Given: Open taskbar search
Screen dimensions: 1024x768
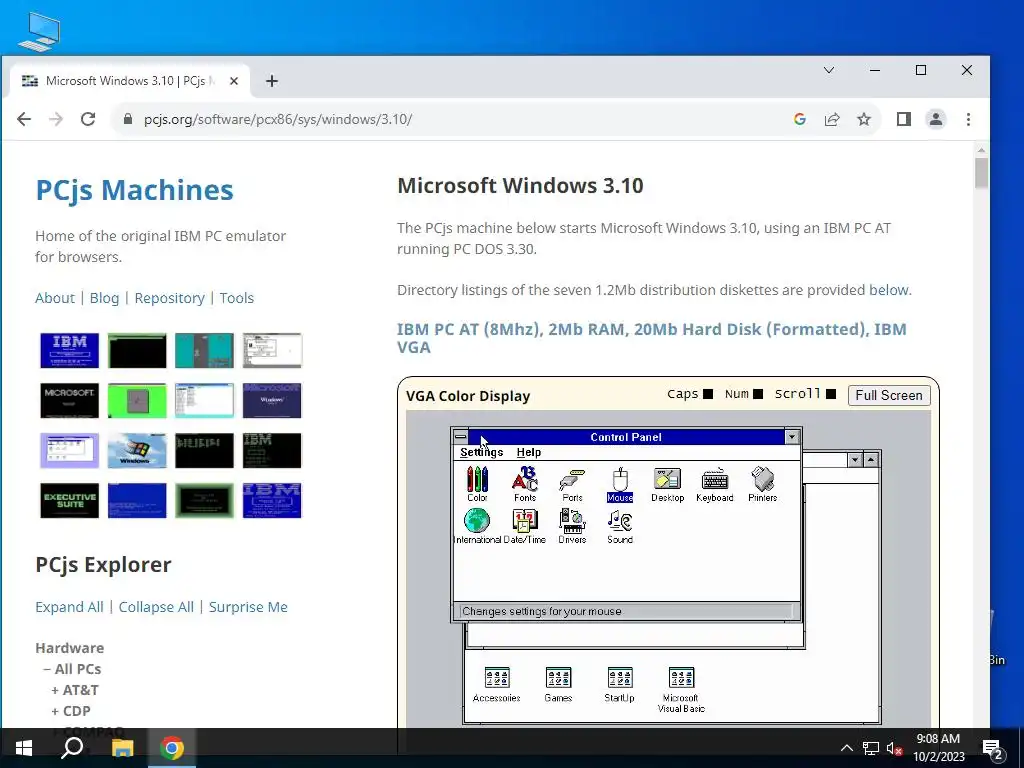Looking at the screenshot, I should (x=72, y=748).
